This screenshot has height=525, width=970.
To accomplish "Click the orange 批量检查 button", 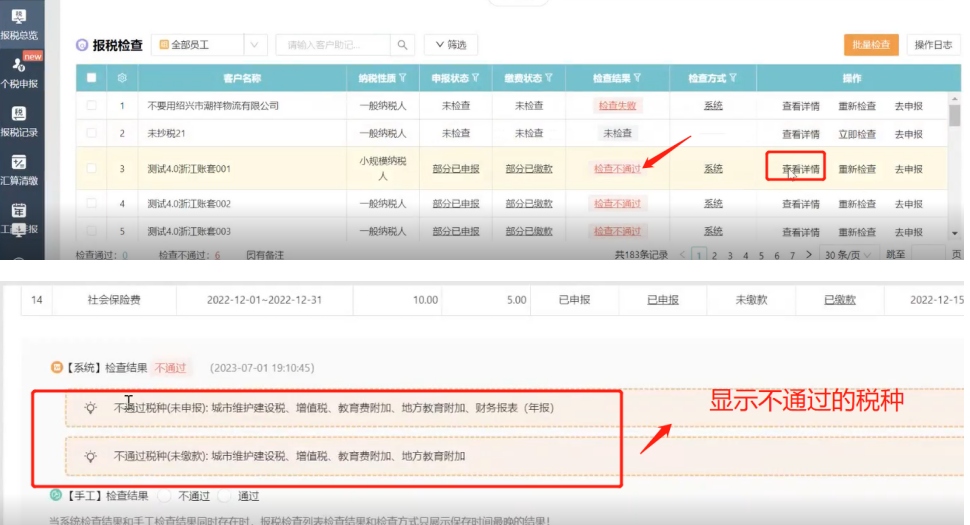I will click(871, 45).
